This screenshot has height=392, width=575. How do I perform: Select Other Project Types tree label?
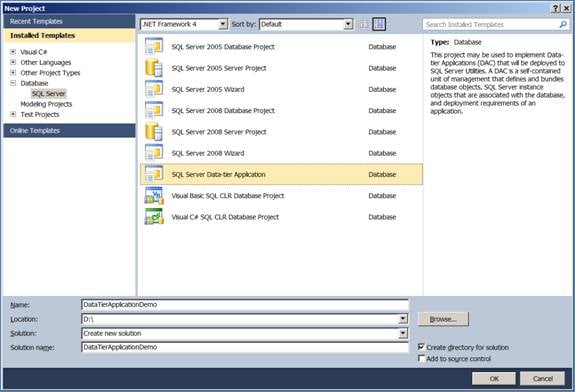[50, 73]
